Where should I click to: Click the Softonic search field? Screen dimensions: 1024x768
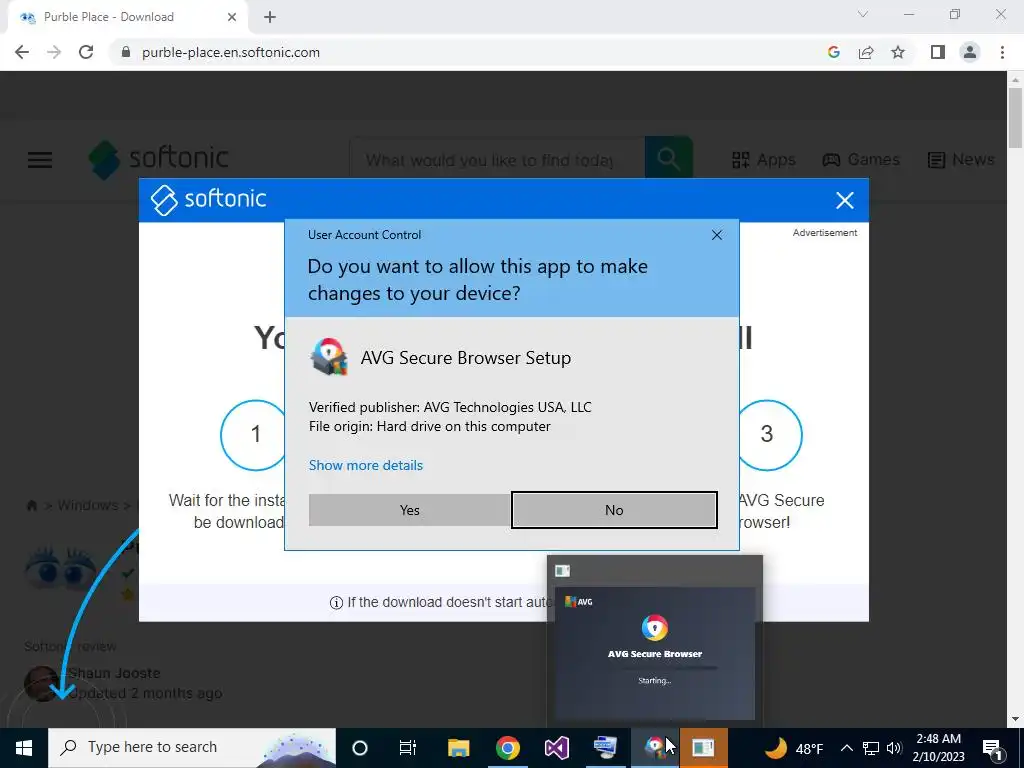click(496, 159)
